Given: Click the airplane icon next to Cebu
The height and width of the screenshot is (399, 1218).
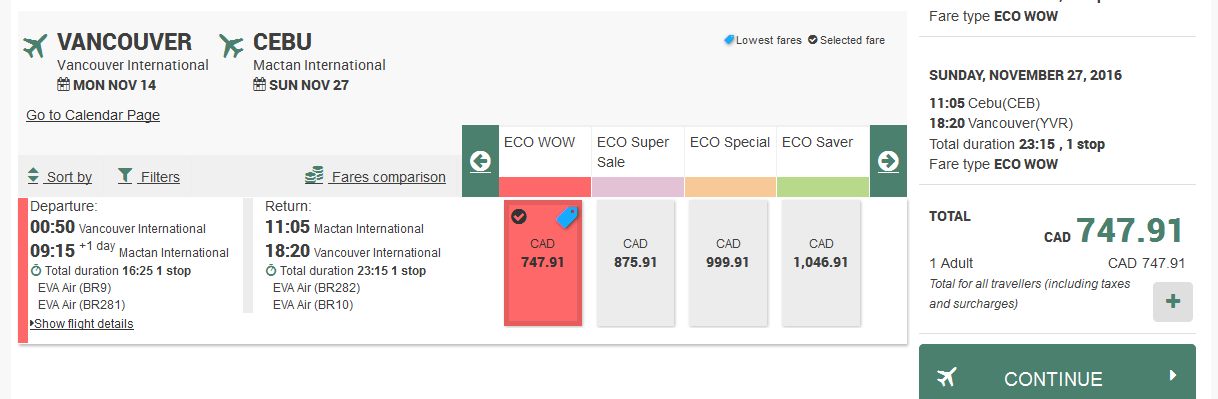Looking at the screenshot, I should 231,45.
